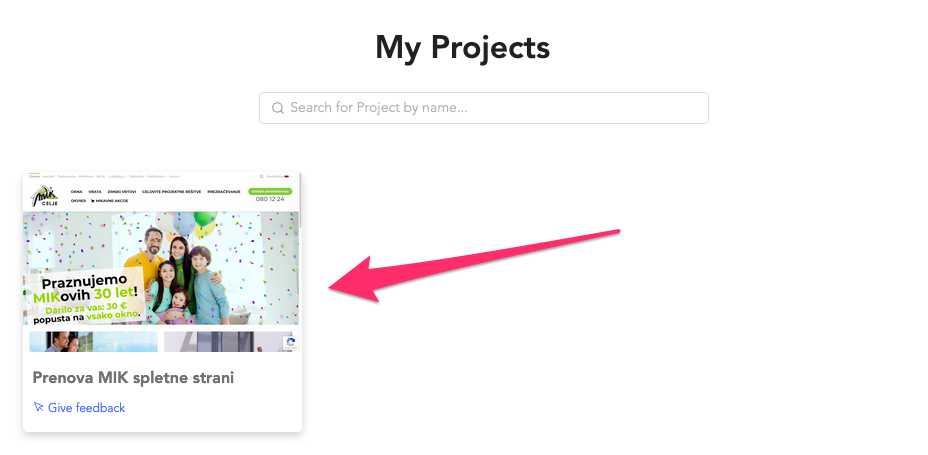Open the Prenova MIK spletne strani project title
The image size is (928, 455).
133,378
